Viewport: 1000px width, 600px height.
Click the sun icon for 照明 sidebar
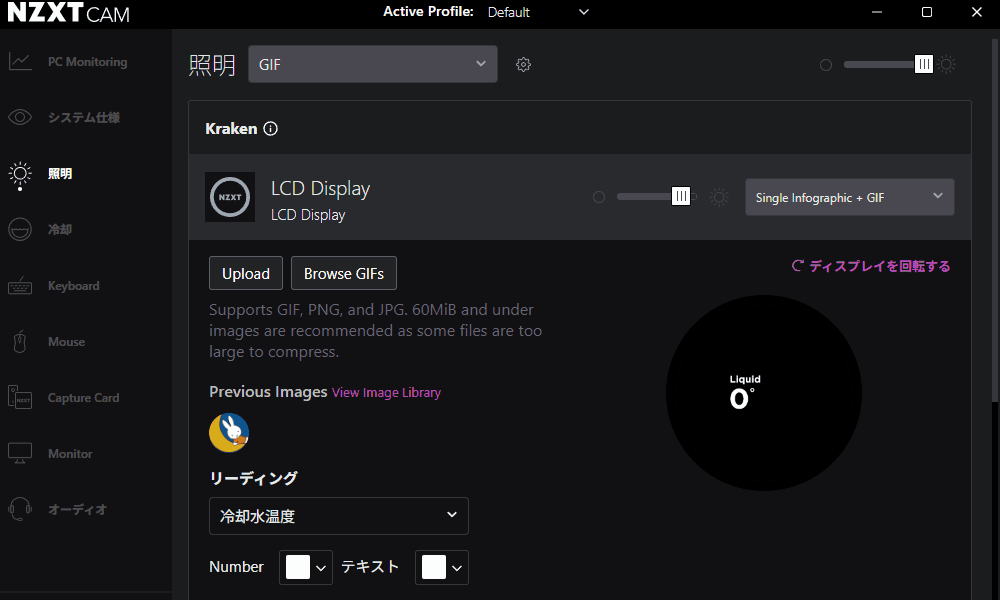20,174
